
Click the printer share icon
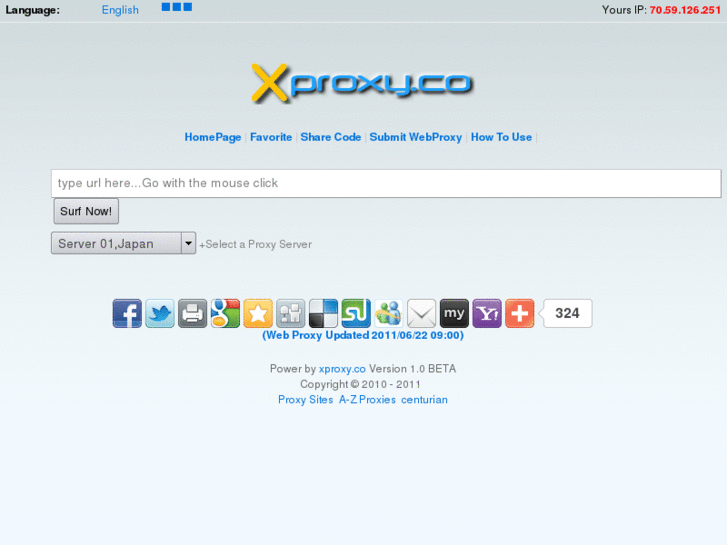[x=192, y=314]
